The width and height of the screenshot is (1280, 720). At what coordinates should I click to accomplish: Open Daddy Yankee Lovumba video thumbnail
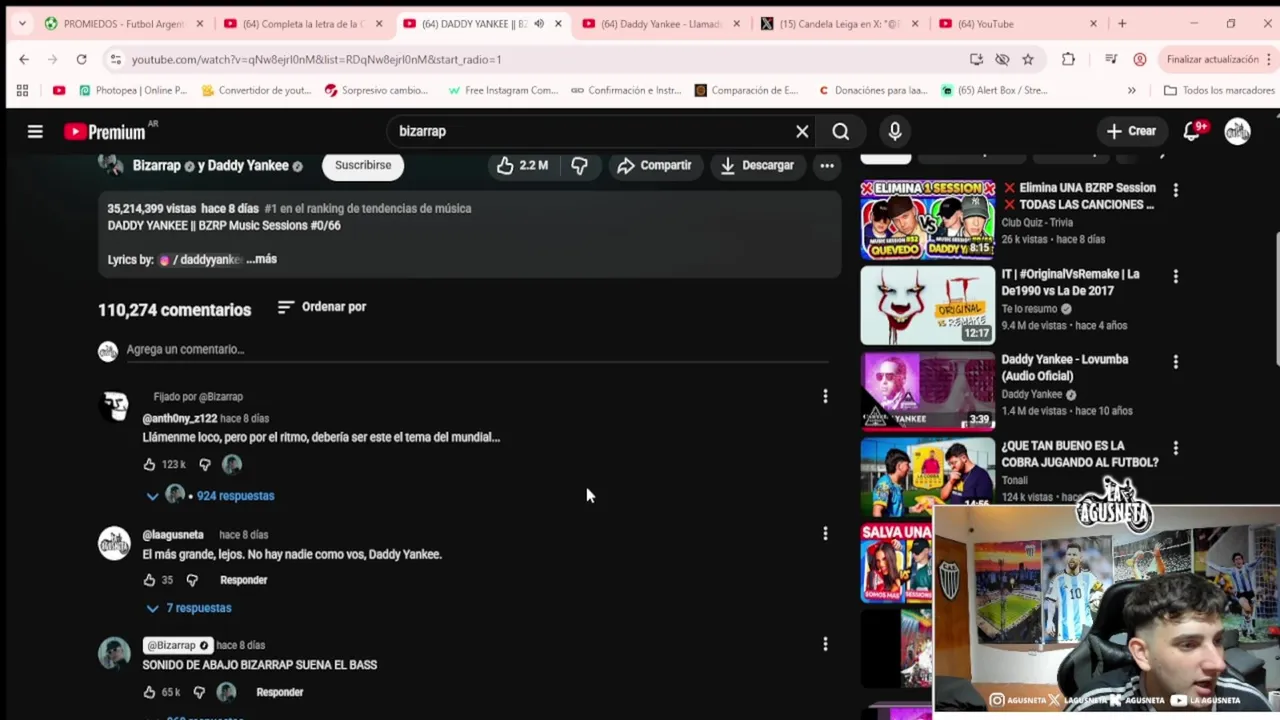[x=928, y=391]
